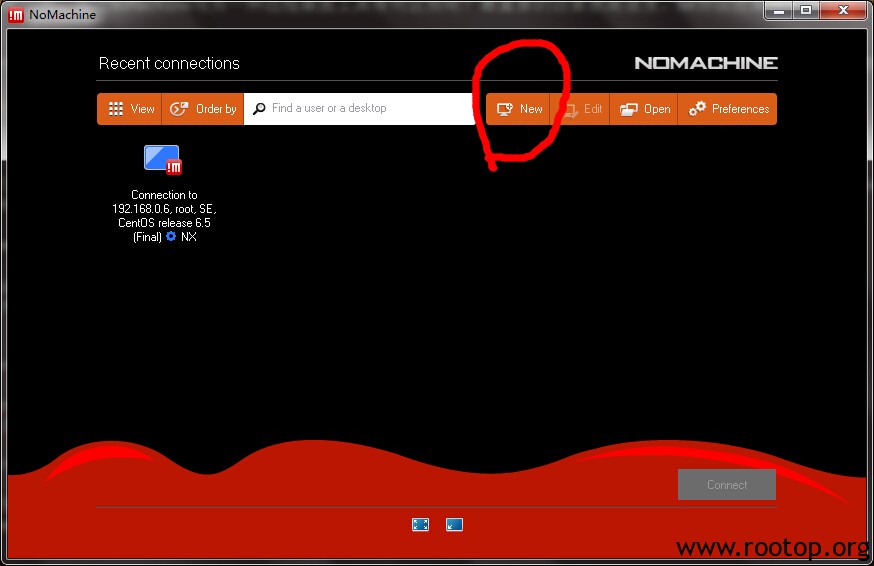Click the magnifying glass search icon
This screenshot has width=874, height=566.
pos(259,109)
